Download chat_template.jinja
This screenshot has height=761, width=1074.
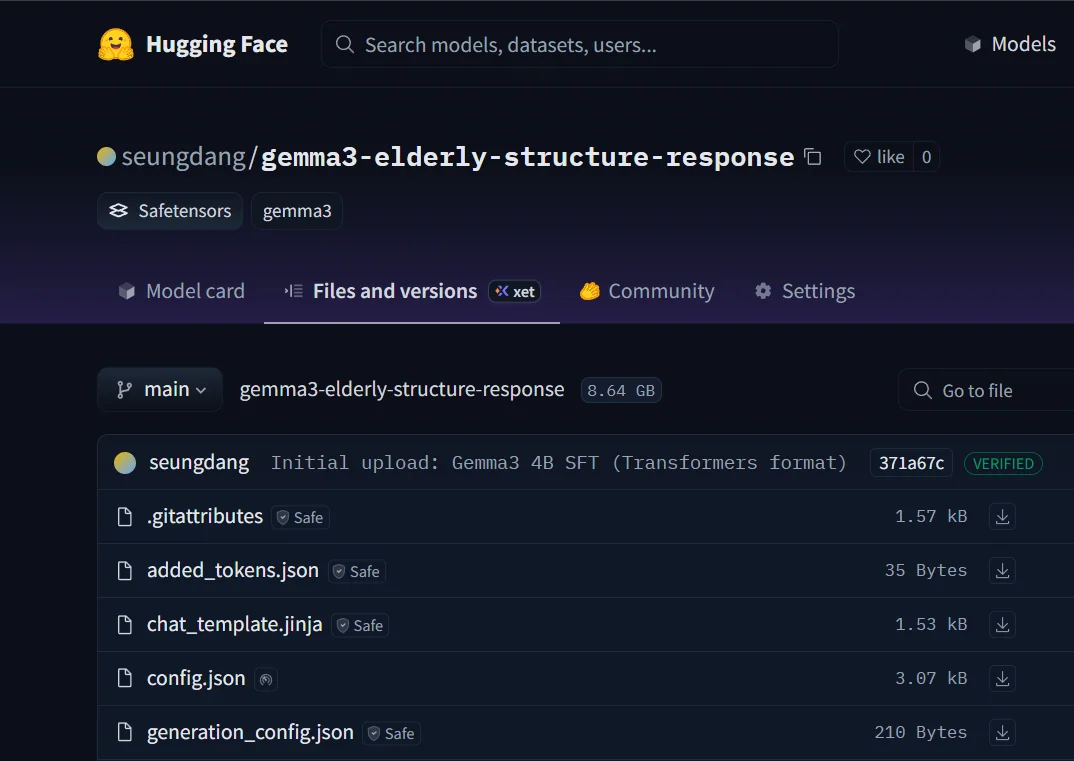[x=1002, y=625]
